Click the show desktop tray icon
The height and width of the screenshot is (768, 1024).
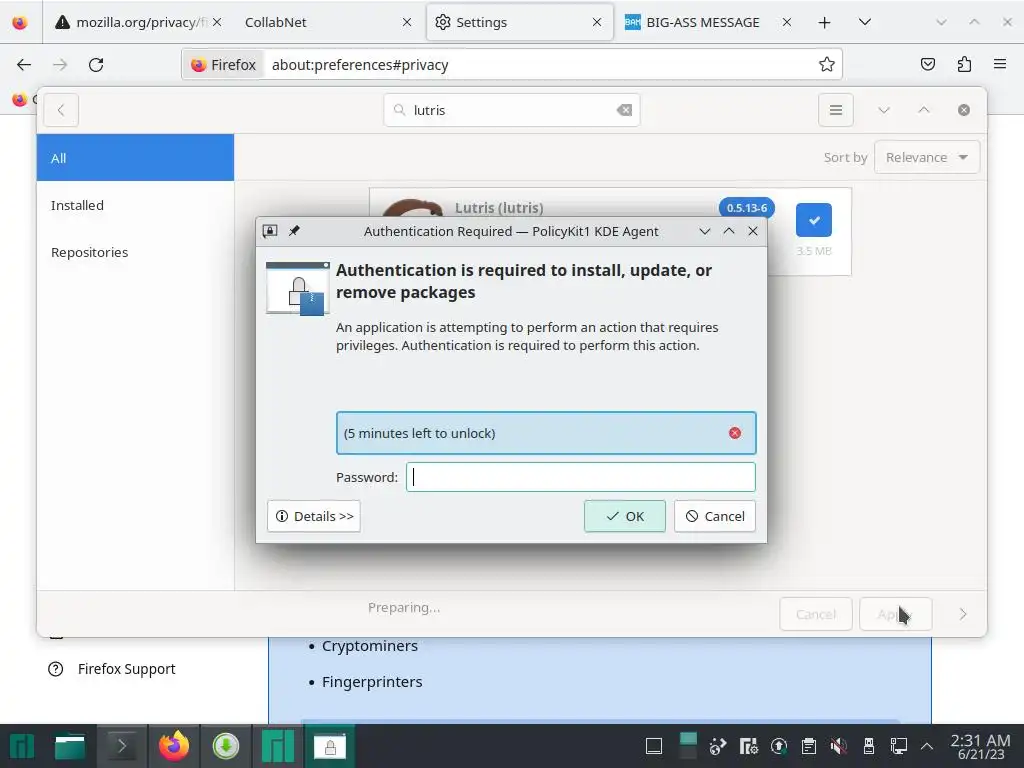654,746
